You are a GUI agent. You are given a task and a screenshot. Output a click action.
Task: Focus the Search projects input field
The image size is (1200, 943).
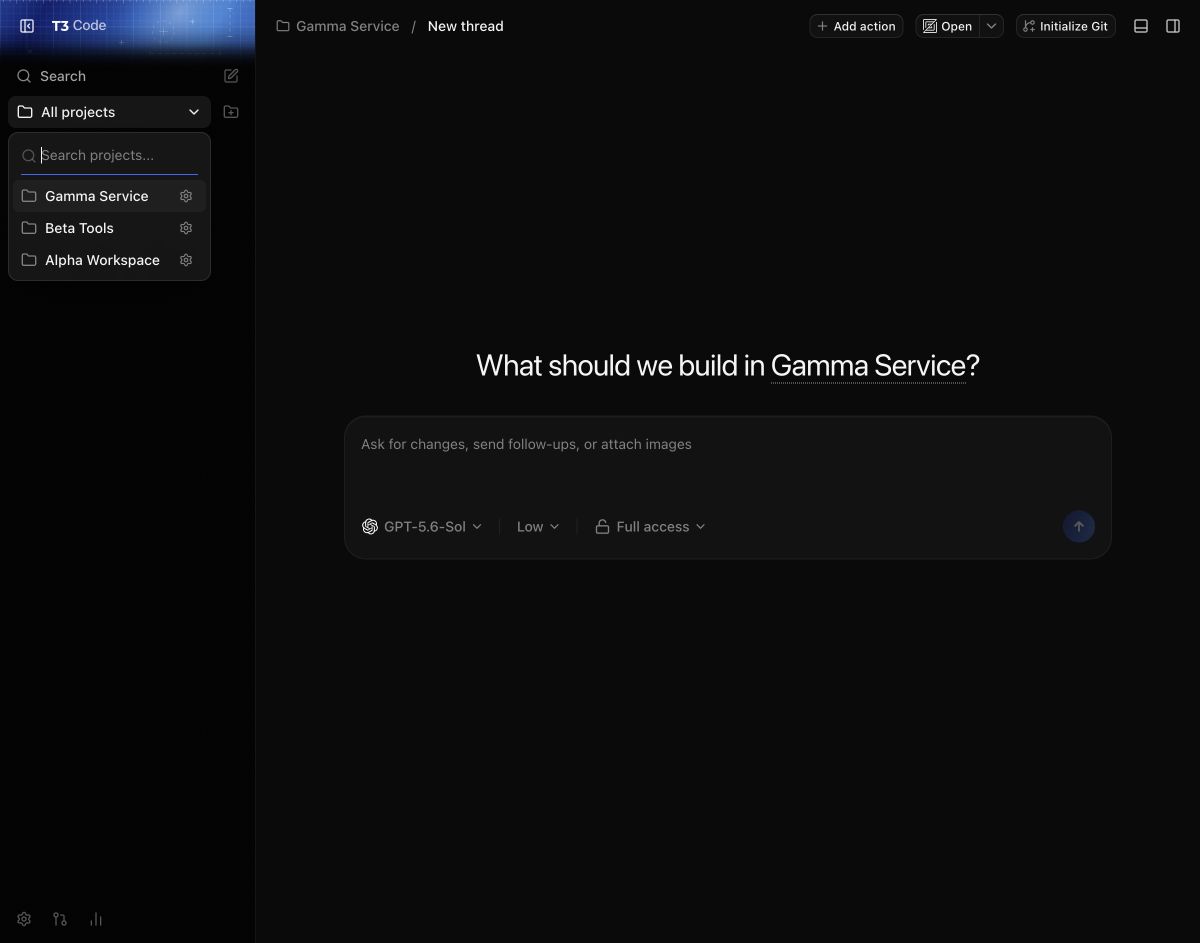click(x=110, y=155)
